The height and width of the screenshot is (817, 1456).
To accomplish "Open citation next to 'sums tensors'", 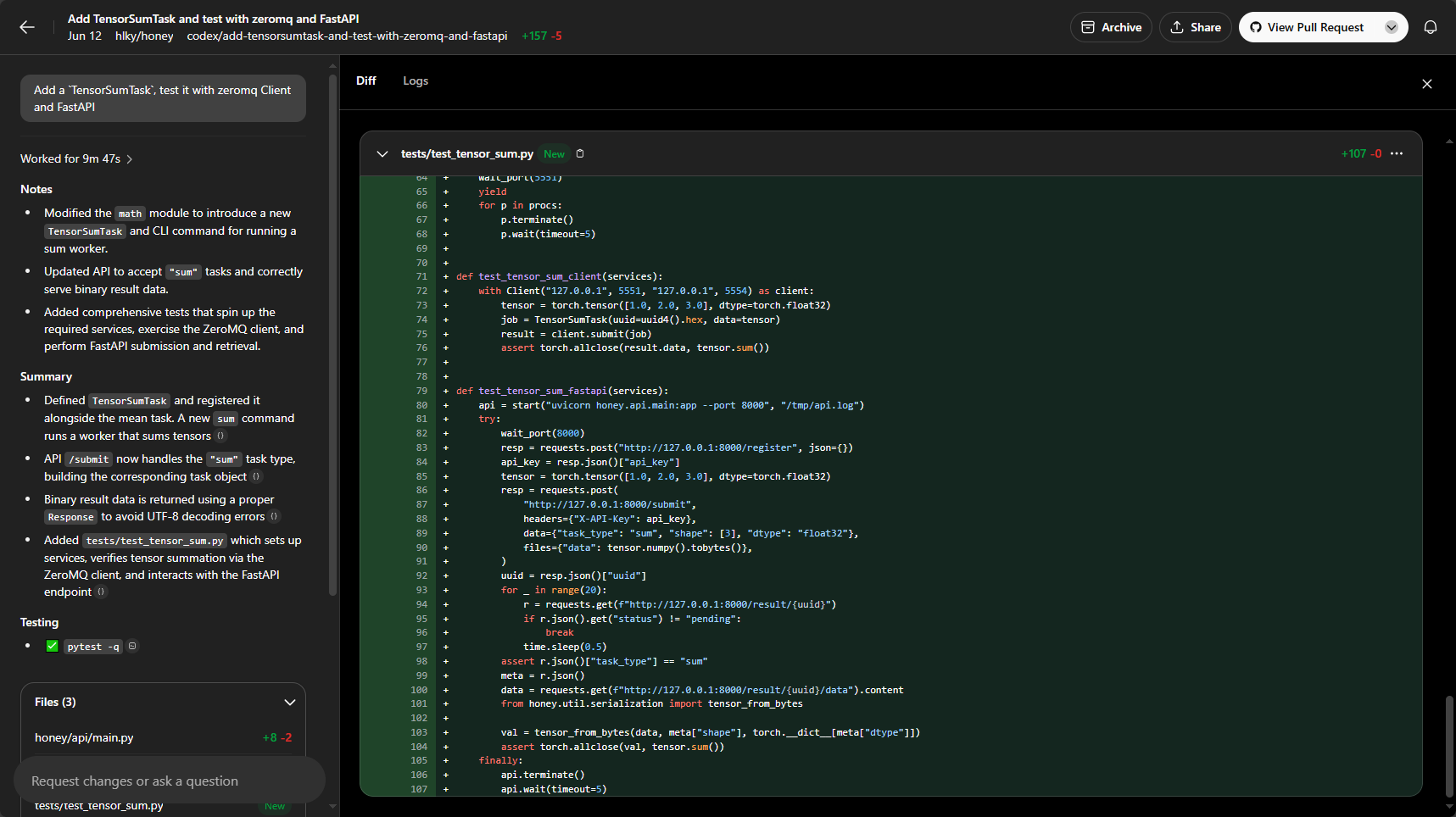I will pyautogui.click(x=220, y=436).
